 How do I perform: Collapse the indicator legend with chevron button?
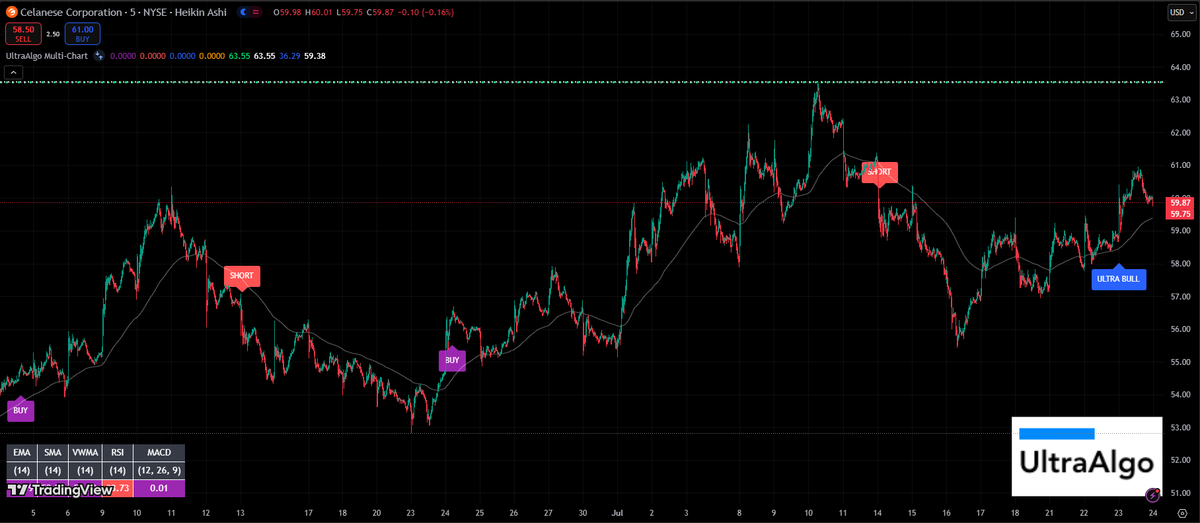[14, 72]
